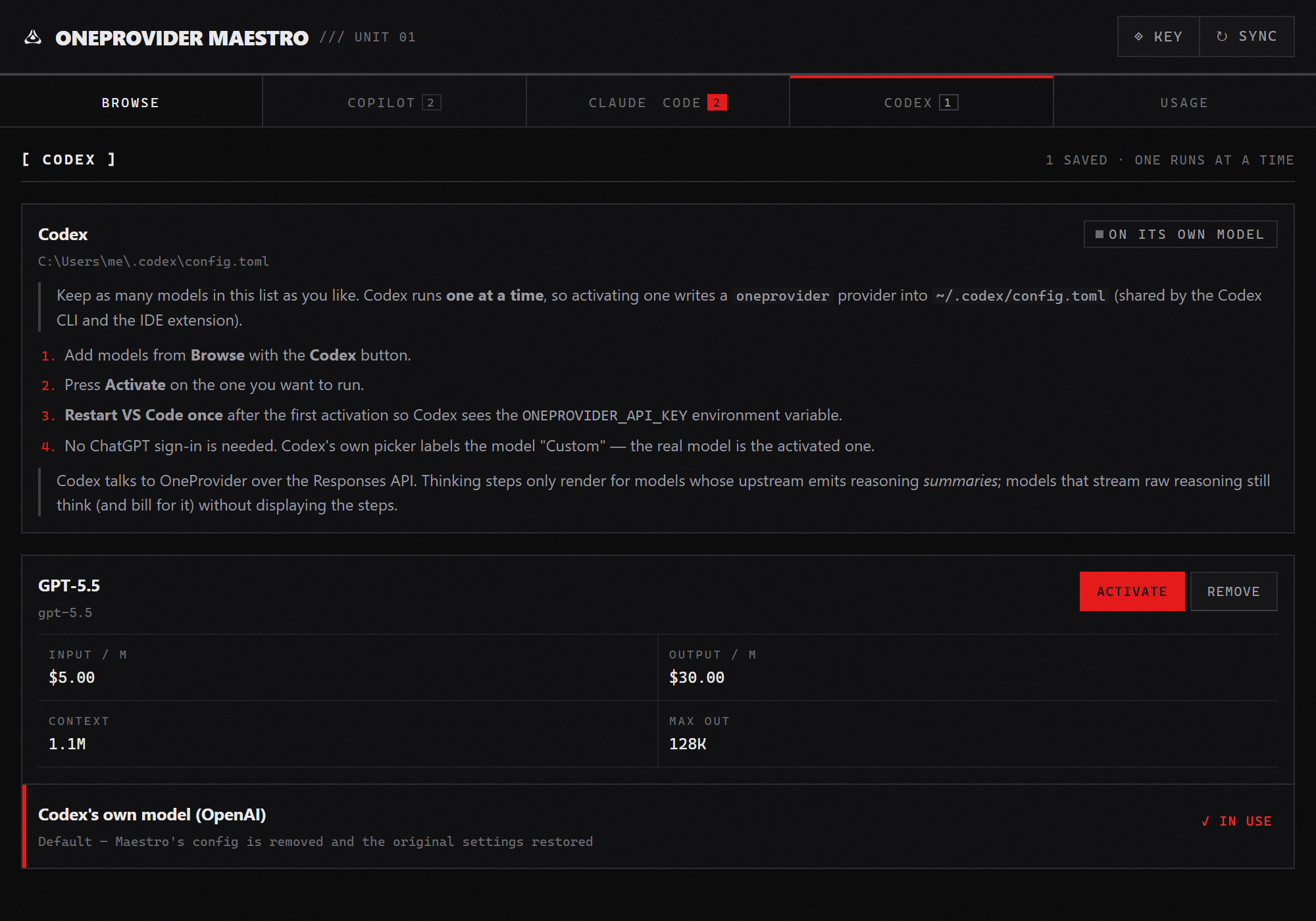
Task: Click step 1 Add models from Browse
Action: (238, 355)
